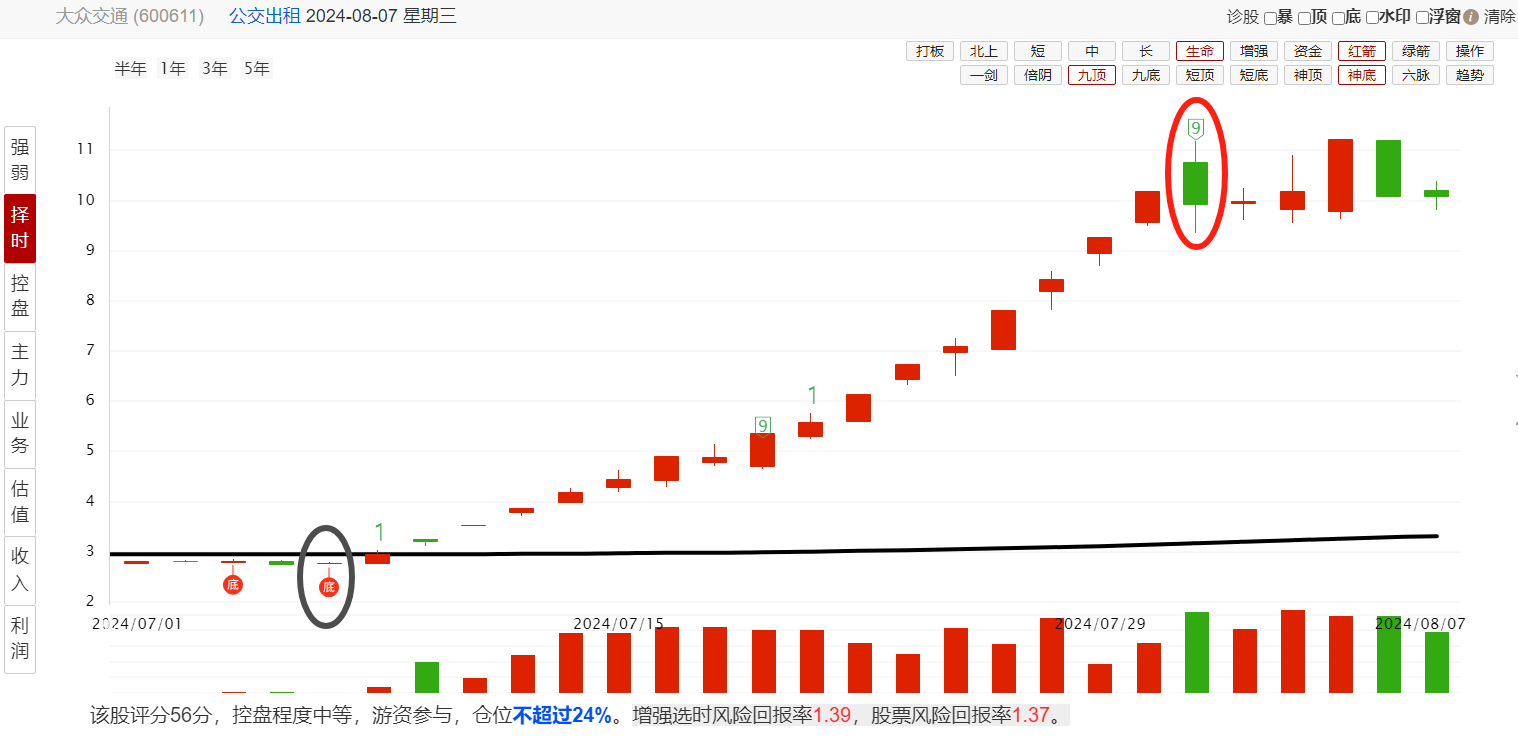Toggle the 趋势 indicator button
The width and height of the screenshot is (1518, 739).
(1470, 75)
